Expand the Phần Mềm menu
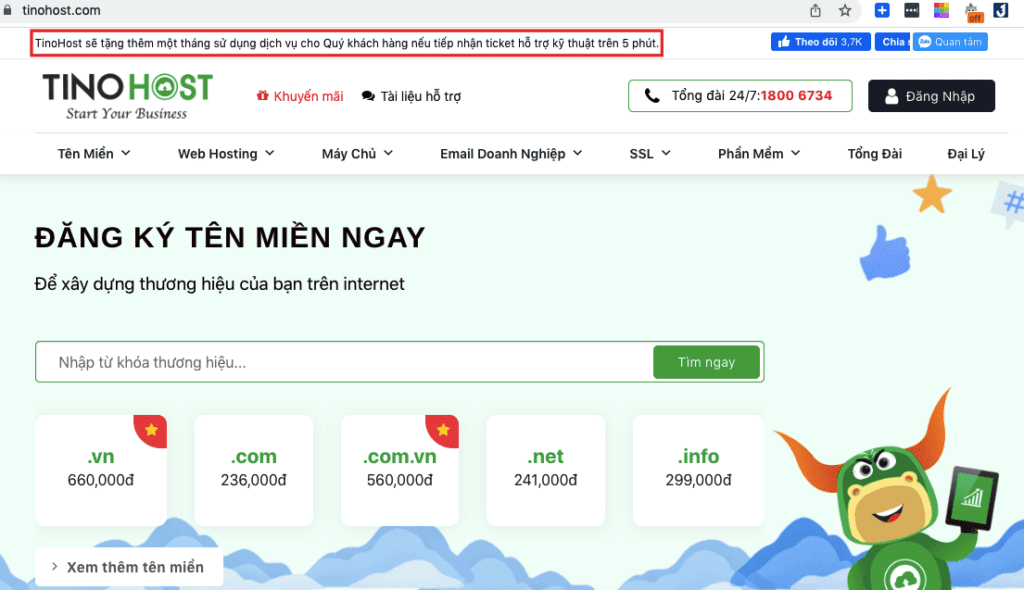 coord(759,154)
